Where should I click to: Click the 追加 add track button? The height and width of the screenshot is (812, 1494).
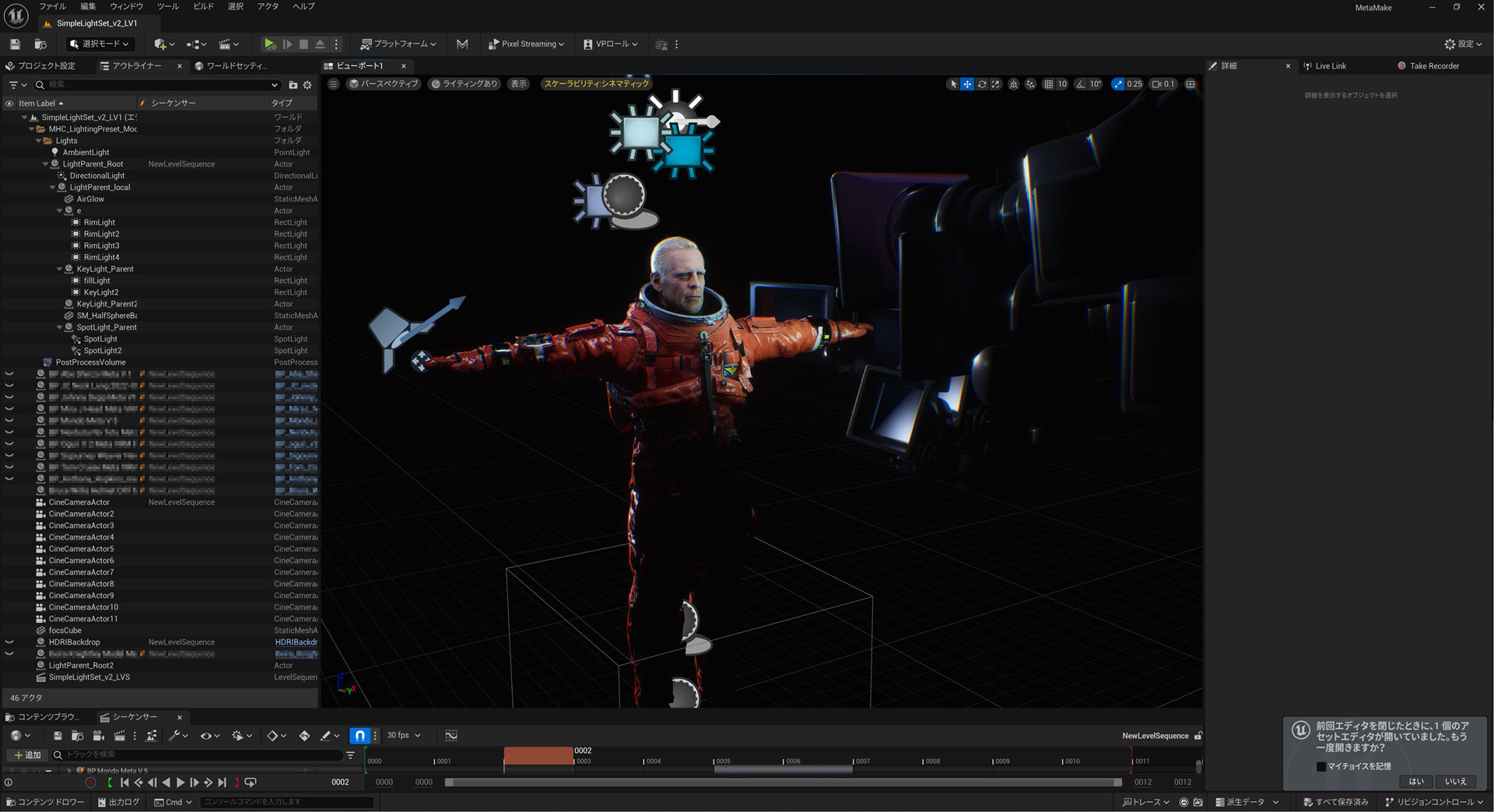(x=26, y=754)
